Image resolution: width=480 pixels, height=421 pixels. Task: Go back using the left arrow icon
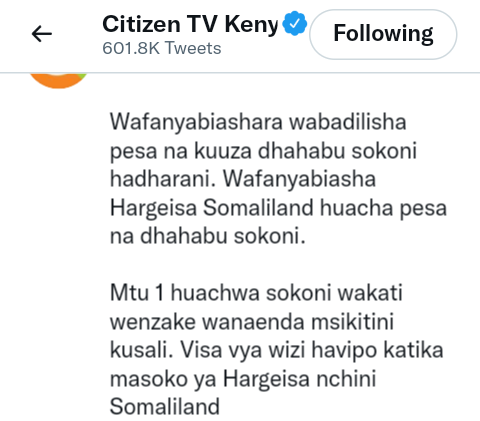42,34
